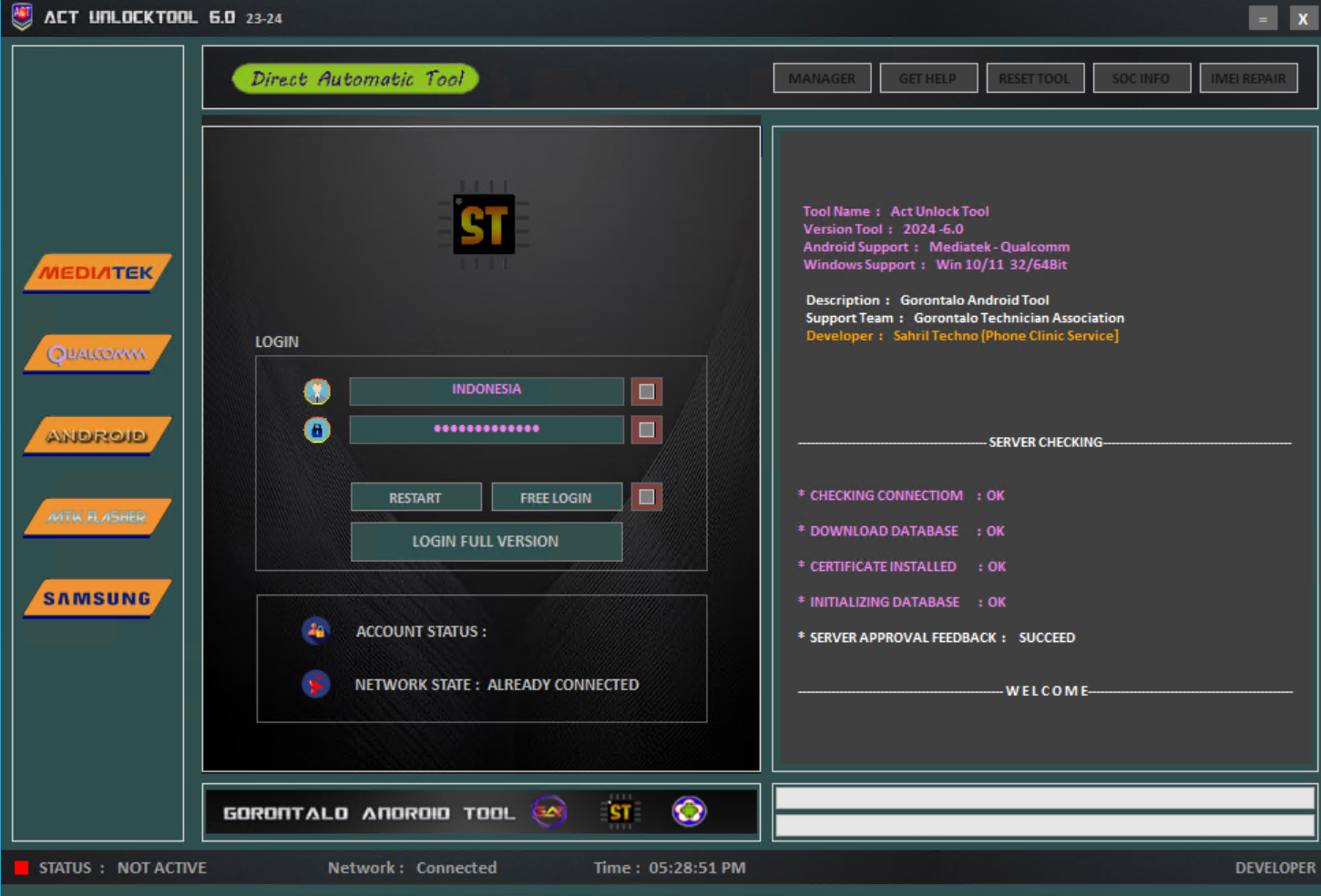Click the RESTART button

coord(416,497)
